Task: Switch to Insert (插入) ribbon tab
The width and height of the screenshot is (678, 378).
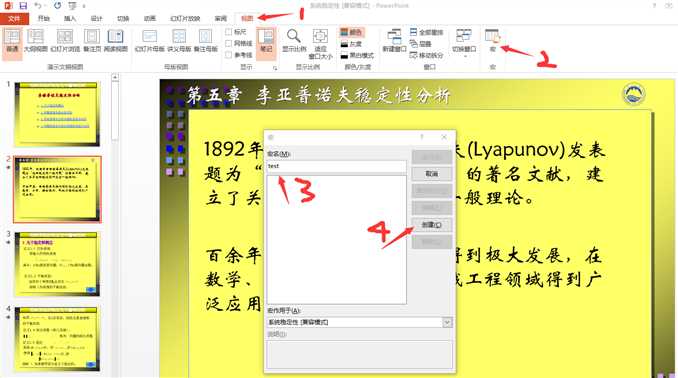Action: point(70,19)
